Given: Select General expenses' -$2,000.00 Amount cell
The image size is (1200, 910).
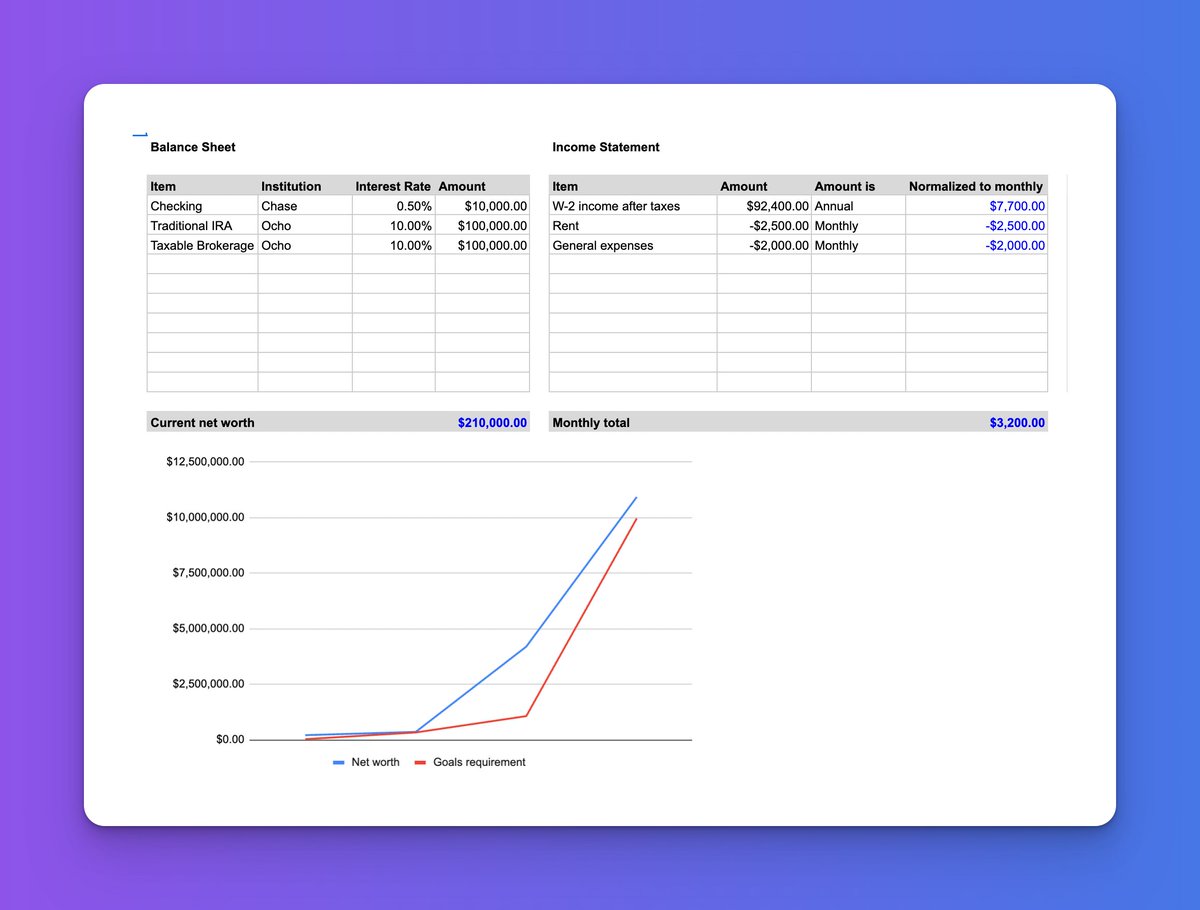Looking at the screenshot, I should [x=764, y=245].
